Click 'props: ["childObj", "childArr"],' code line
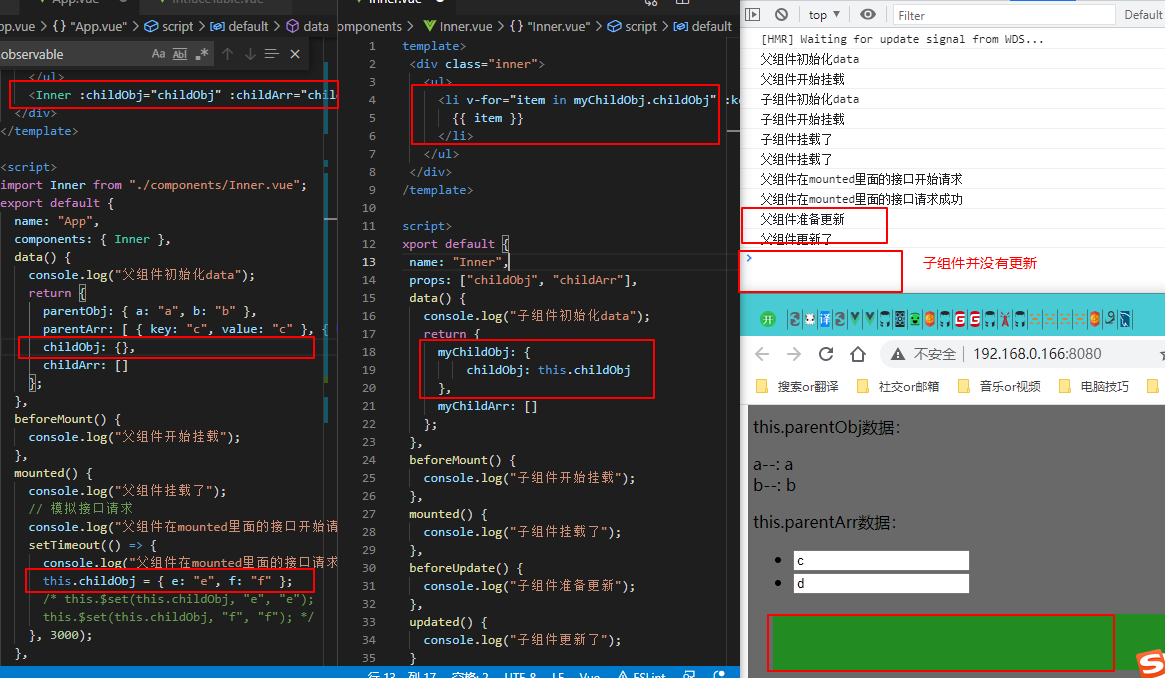This screenshot has height=678, width=1165. click(x=523, y=280)
